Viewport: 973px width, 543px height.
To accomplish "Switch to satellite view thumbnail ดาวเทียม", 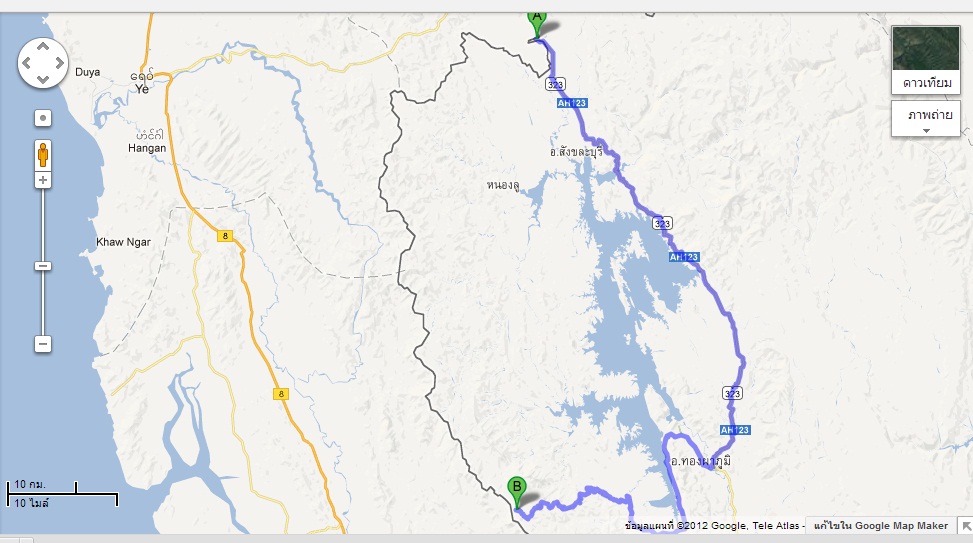I will point(926,60).
